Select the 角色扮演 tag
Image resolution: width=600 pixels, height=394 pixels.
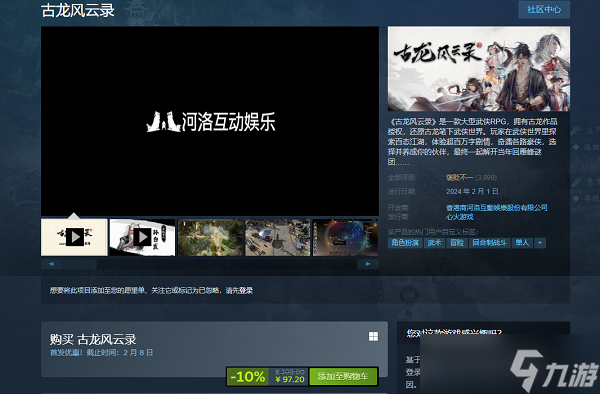pos(405,243)
